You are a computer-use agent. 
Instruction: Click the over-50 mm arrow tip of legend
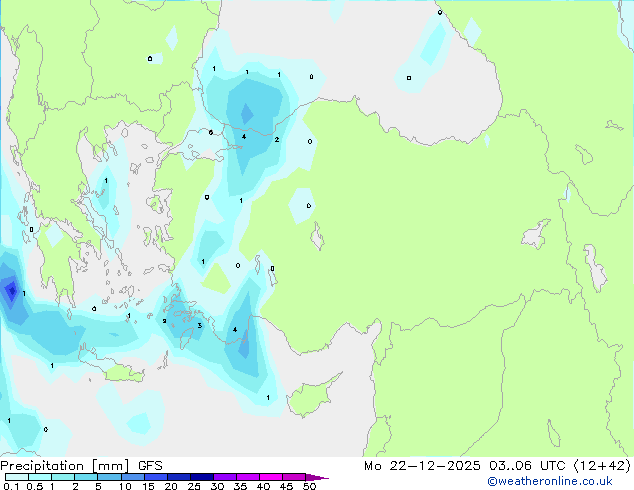pyautogui.click(x=317, y=477)
